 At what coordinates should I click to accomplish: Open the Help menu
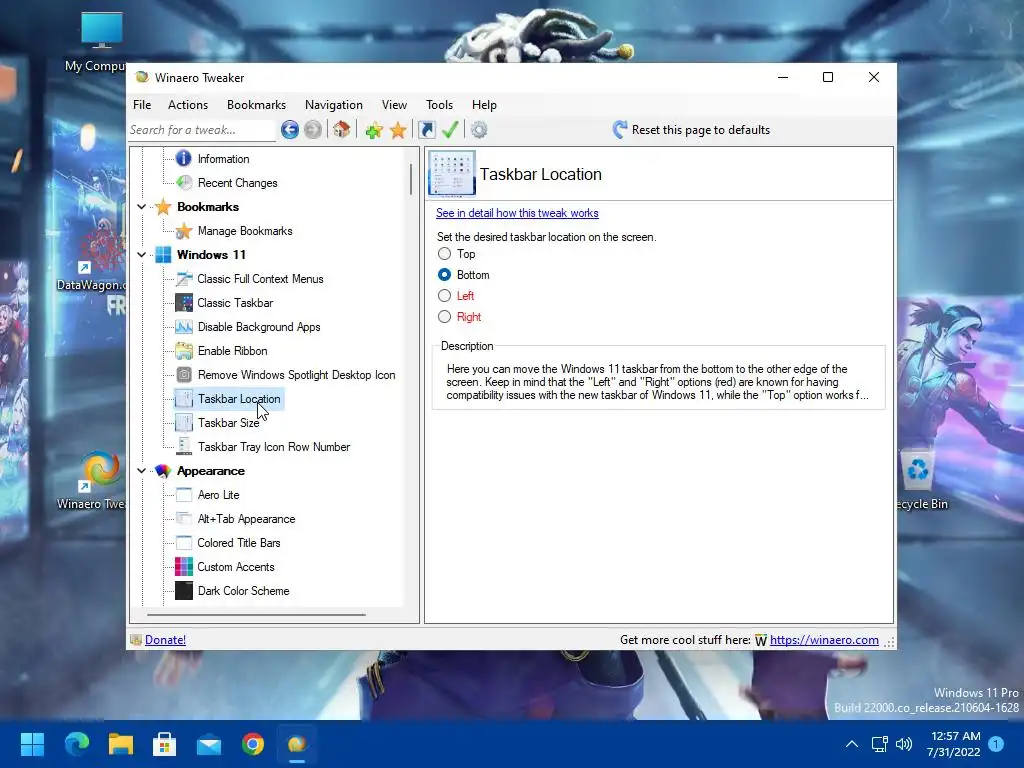[x=485, y=104]
